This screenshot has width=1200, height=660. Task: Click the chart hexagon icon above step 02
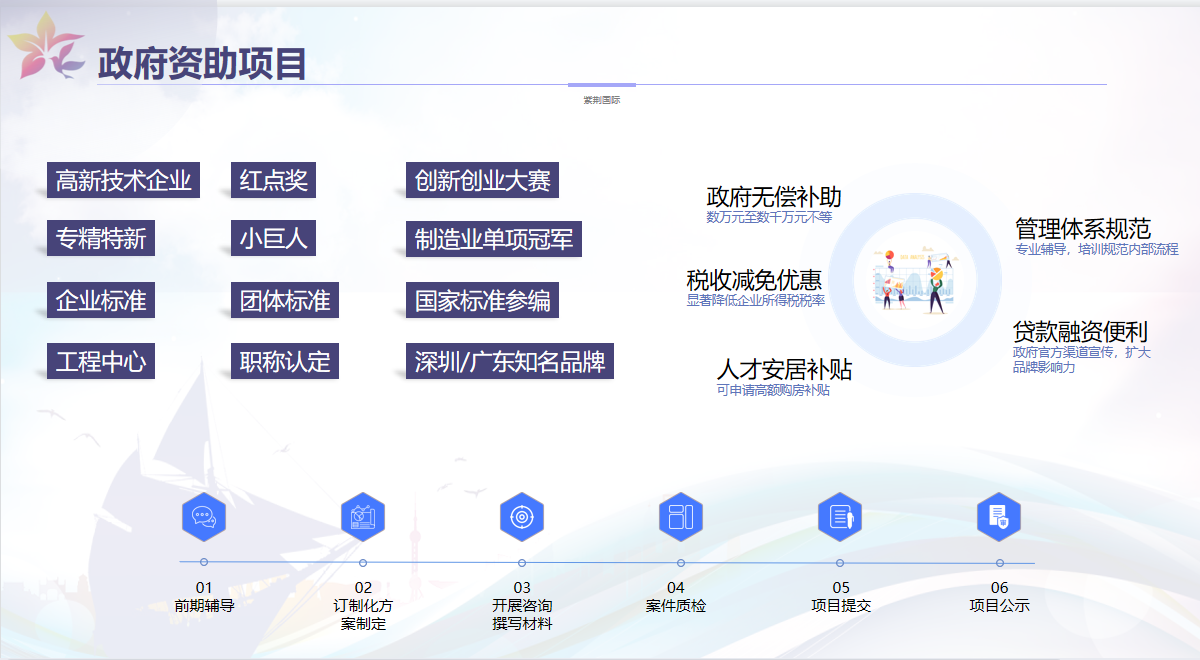coord(362,517)
